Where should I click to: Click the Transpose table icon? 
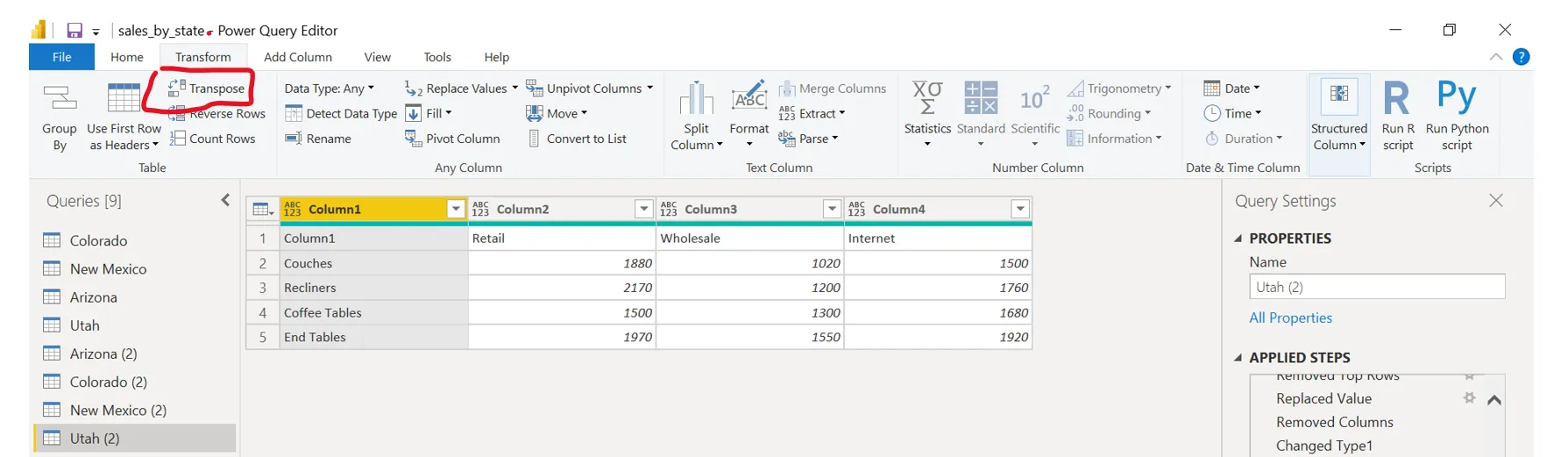coord(177,88)
